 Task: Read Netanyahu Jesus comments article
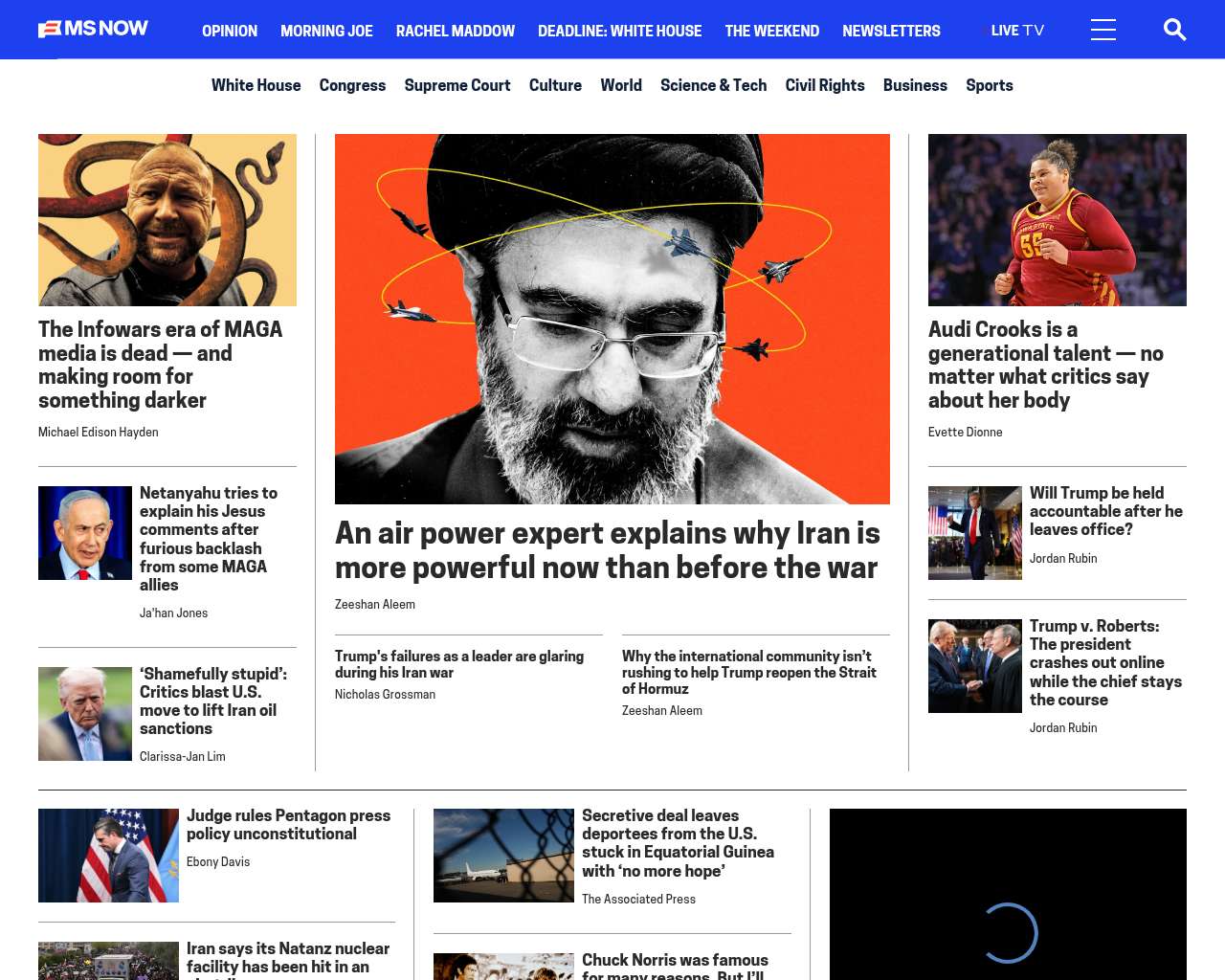[x=209, y=539]
